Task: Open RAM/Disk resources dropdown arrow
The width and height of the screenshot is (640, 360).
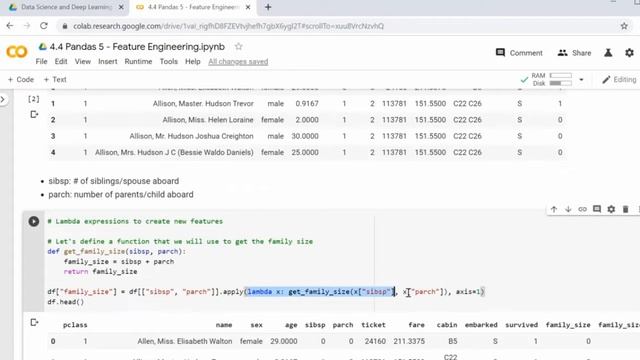Action: click(581, 80)
